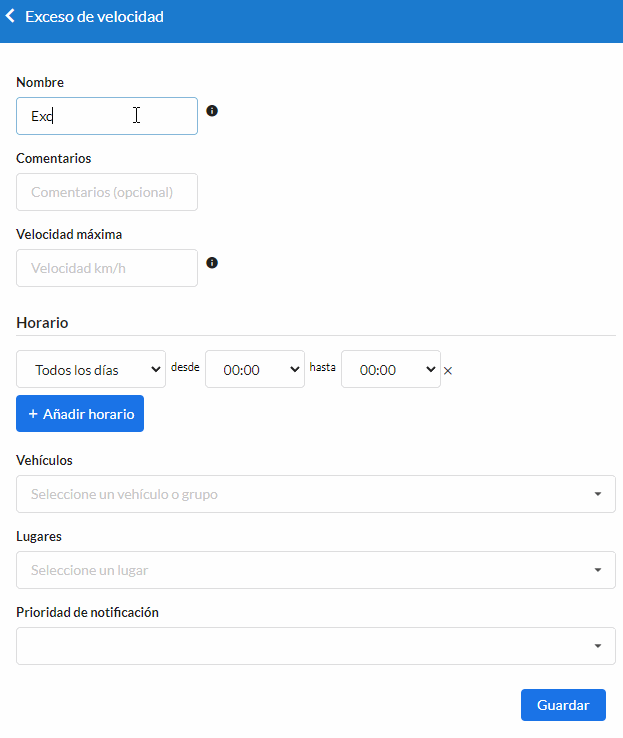This screenshot has width=623, height=738.
Task: Click the back arrow in the header
Action: [x=11, y=17]
